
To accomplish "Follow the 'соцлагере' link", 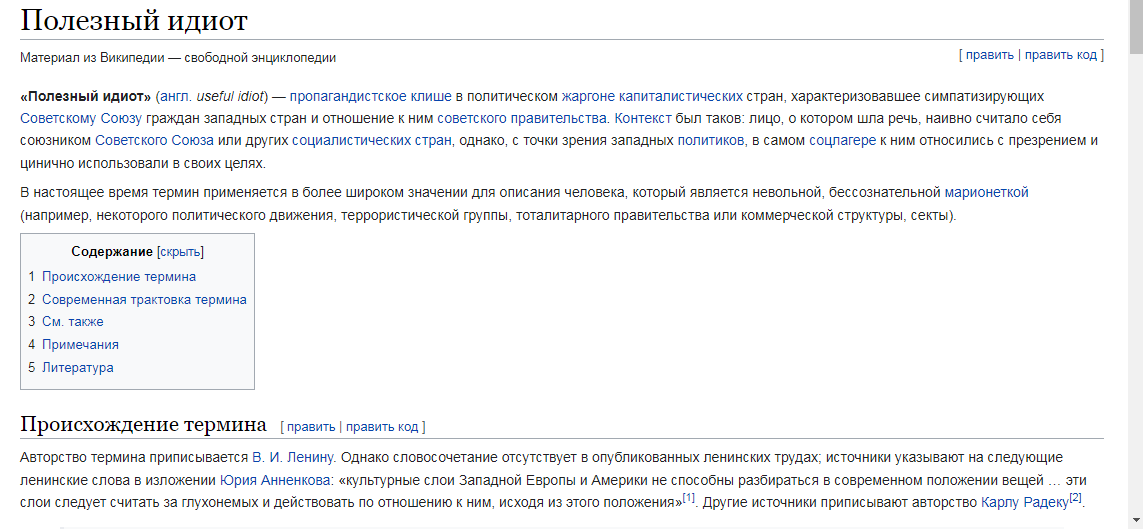I will 843,140.
